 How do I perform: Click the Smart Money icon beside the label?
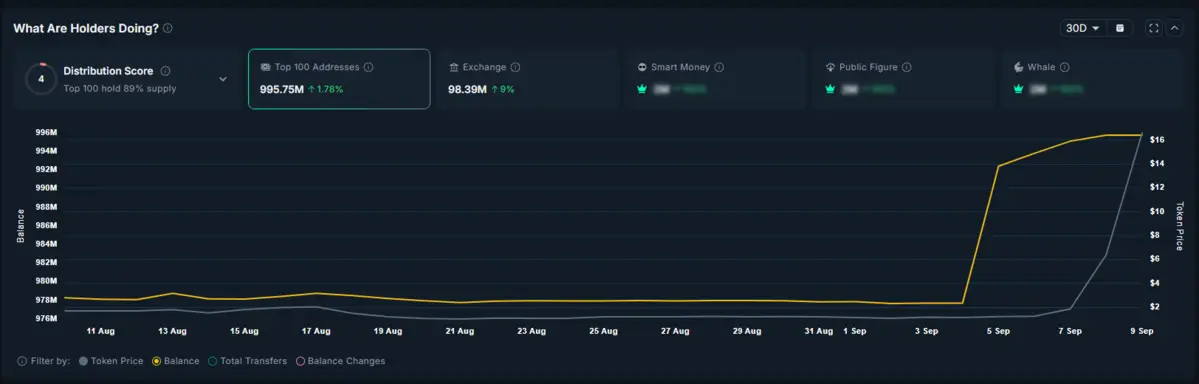[x=642, y=67]
